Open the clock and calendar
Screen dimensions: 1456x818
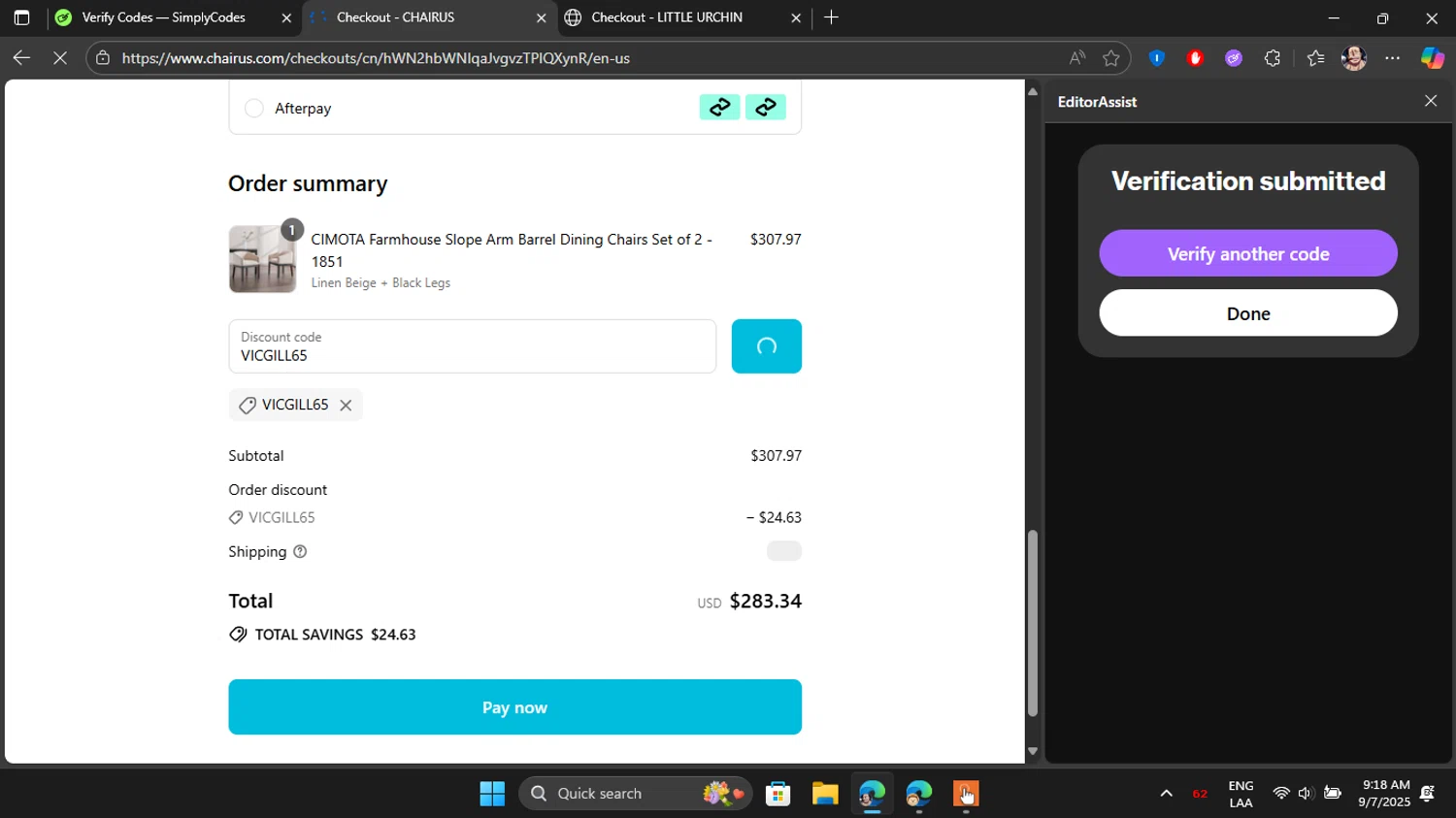pyautogui.click(x=1385, y=794)
